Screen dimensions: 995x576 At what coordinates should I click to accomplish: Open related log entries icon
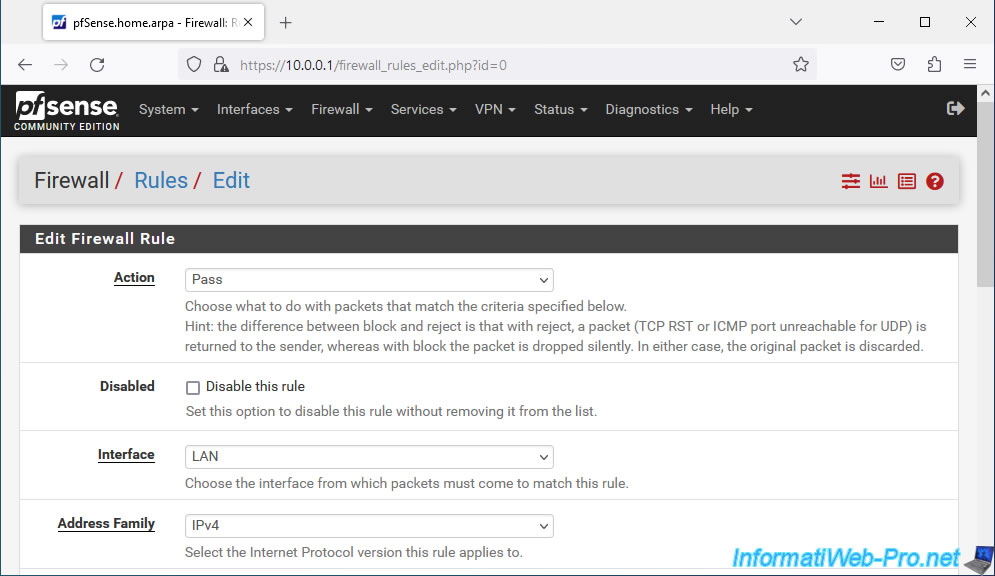click(x=907, y=181)
